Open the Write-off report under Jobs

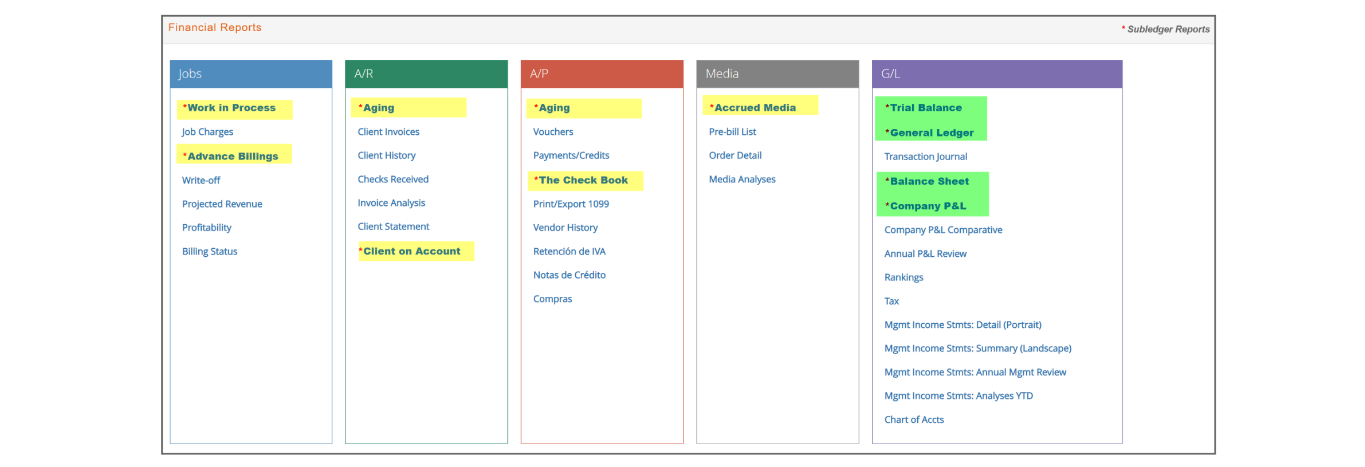click(x=201, y=180)
